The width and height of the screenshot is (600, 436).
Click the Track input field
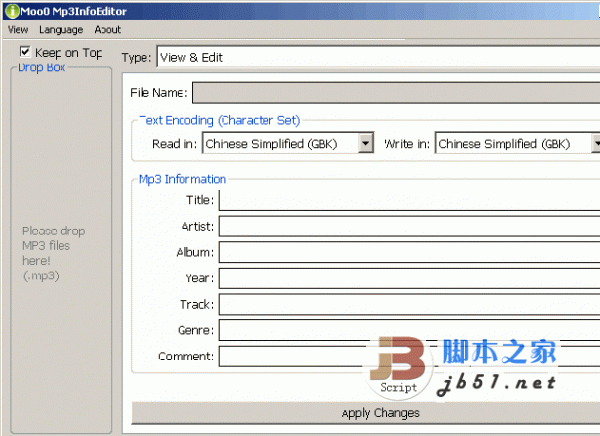409,304
